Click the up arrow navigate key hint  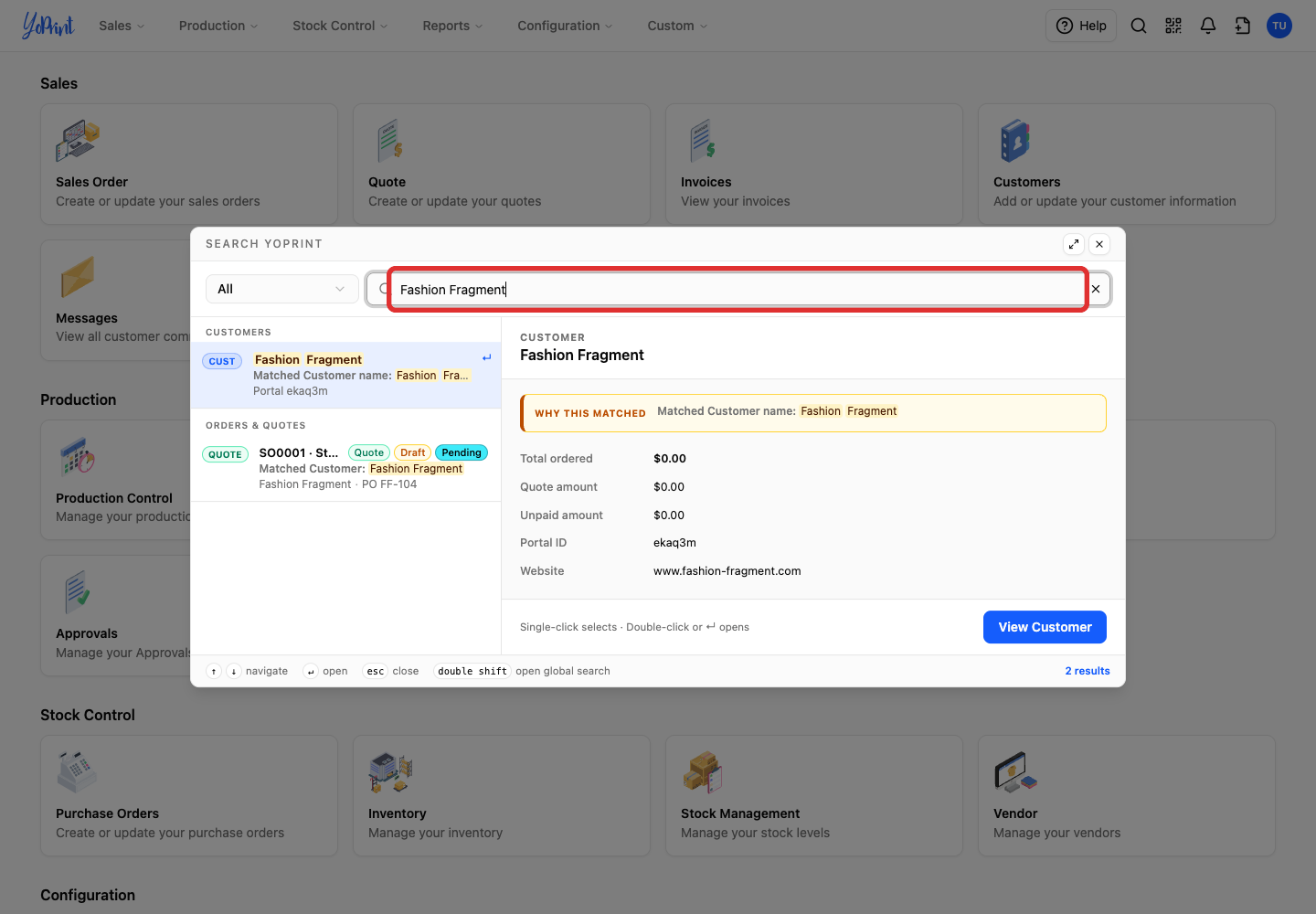pos(214,671)
